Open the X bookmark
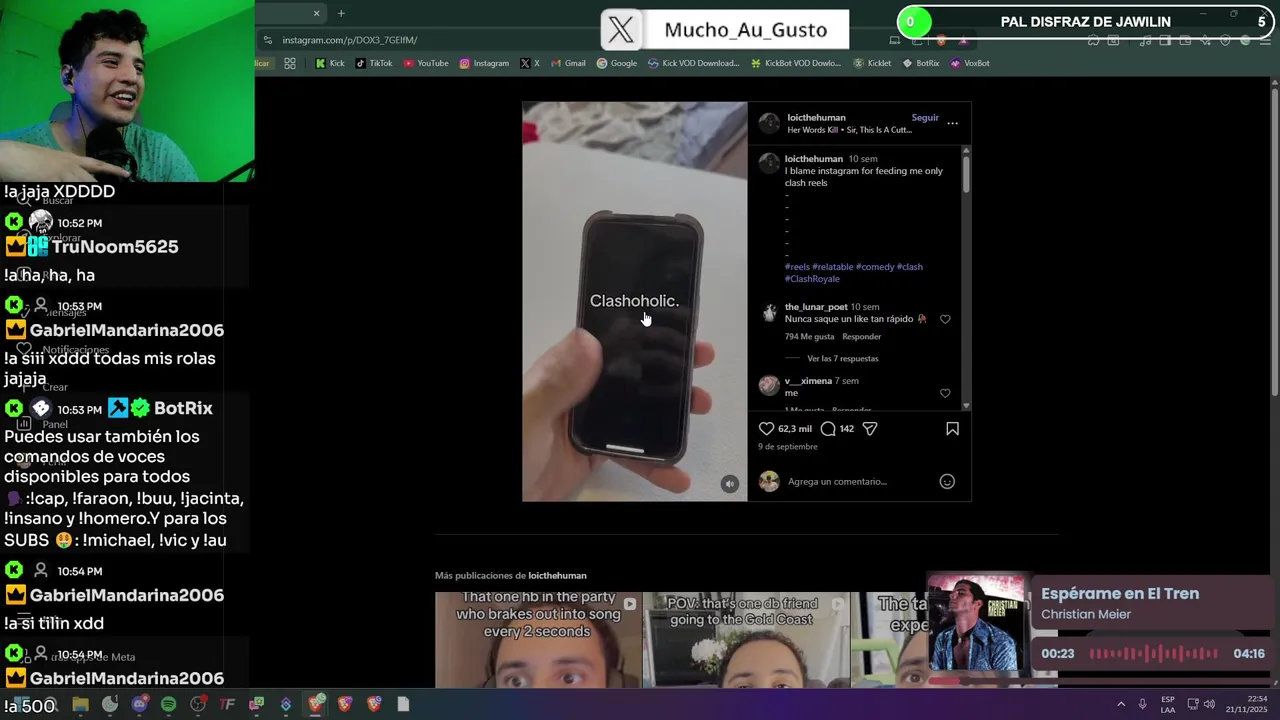Image resolution: width=1280 pixels, height=720 pixels. (x=530, y=63)
